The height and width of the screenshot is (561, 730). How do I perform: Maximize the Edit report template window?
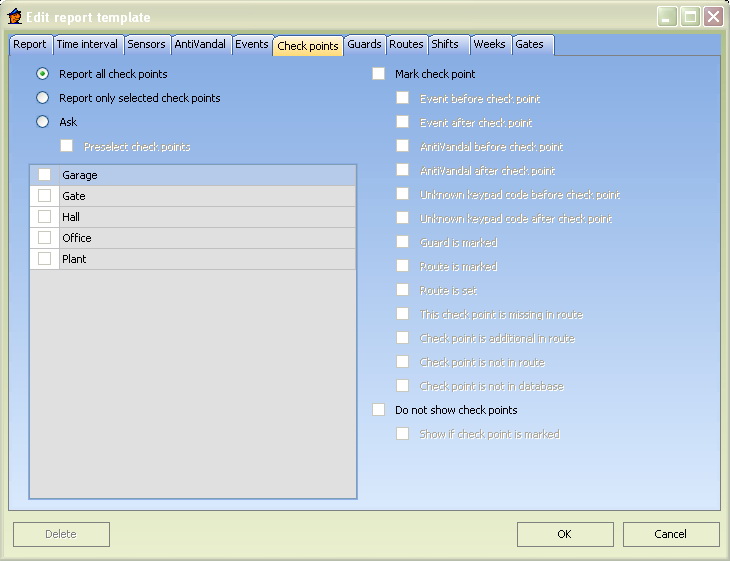691,17
